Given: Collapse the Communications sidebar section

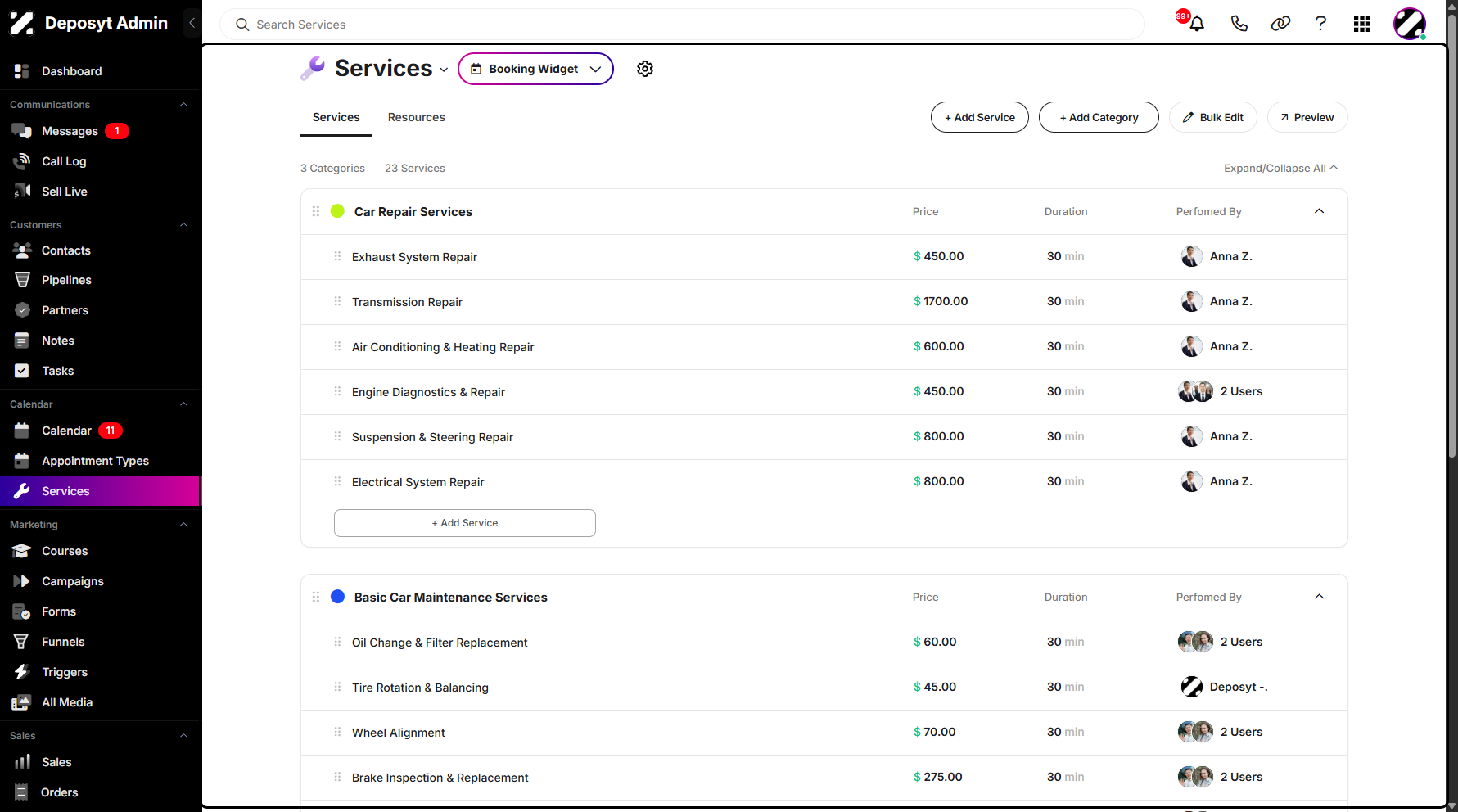Looking at the screenshot, I should (183, 104).
